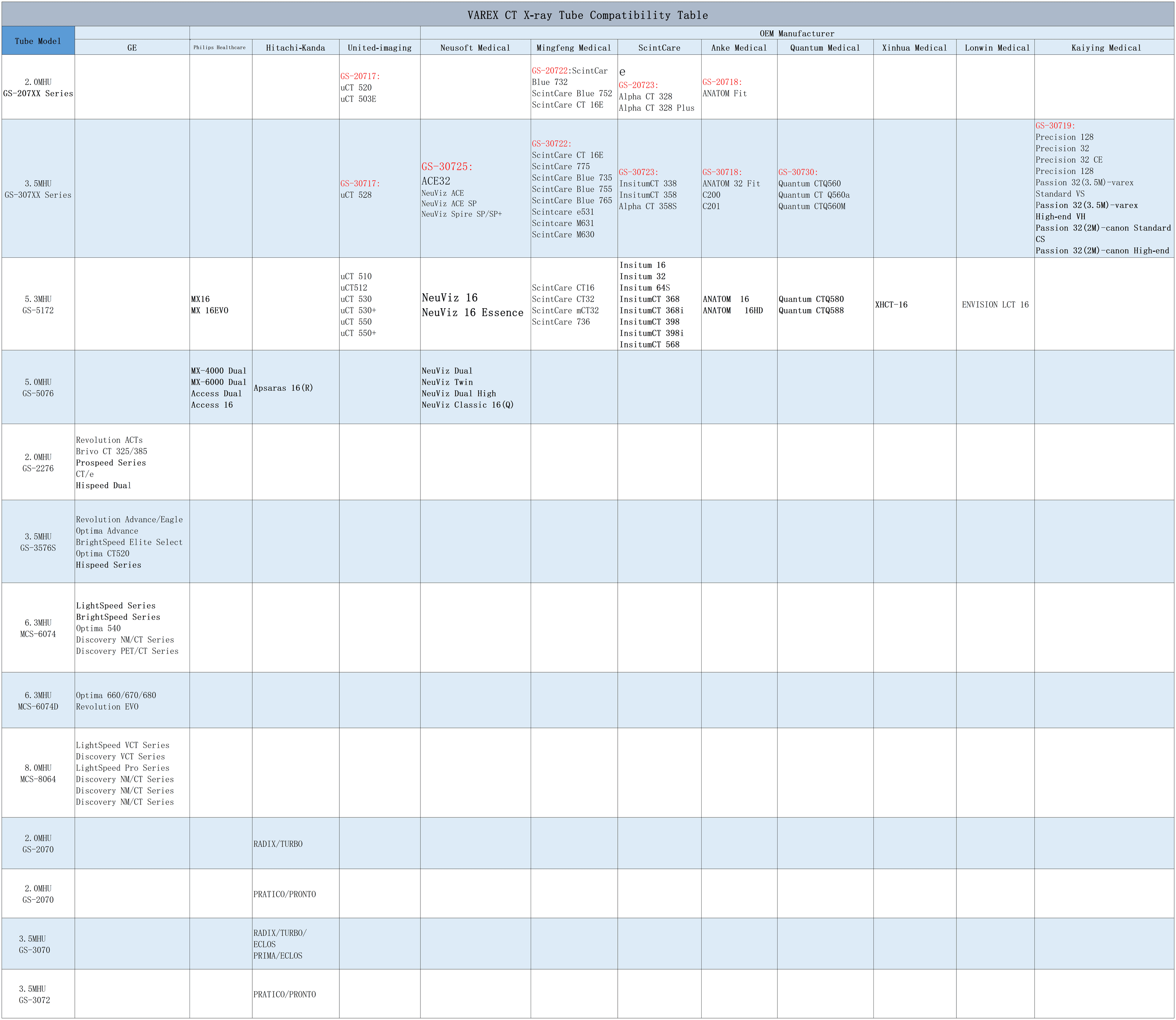
Task: Select the "ACE32" entry
Action: (x=436, y=181)
